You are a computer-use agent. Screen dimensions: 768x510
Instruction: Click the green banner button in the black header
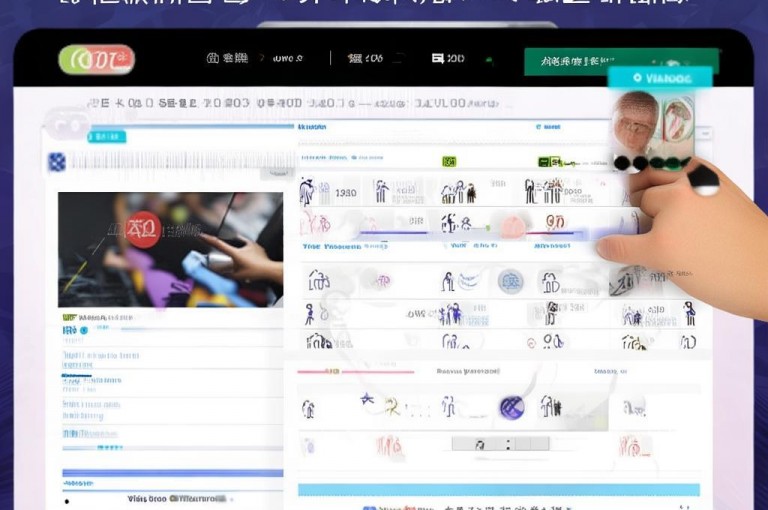click(621, 62)
